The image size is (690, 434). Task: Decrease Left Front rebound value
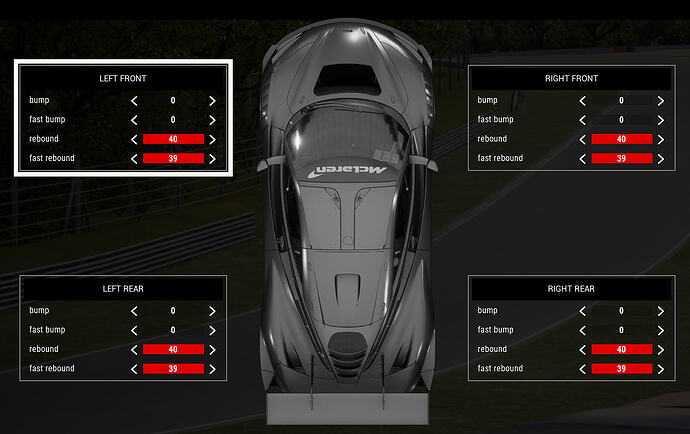tap(134, 140)
